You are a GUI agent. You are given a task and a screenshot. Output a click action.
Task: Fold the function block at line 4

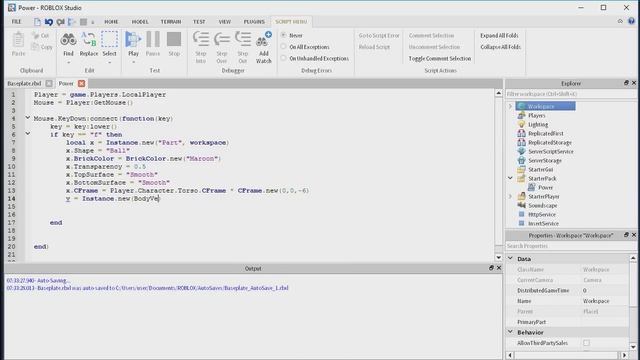[28, 118]
